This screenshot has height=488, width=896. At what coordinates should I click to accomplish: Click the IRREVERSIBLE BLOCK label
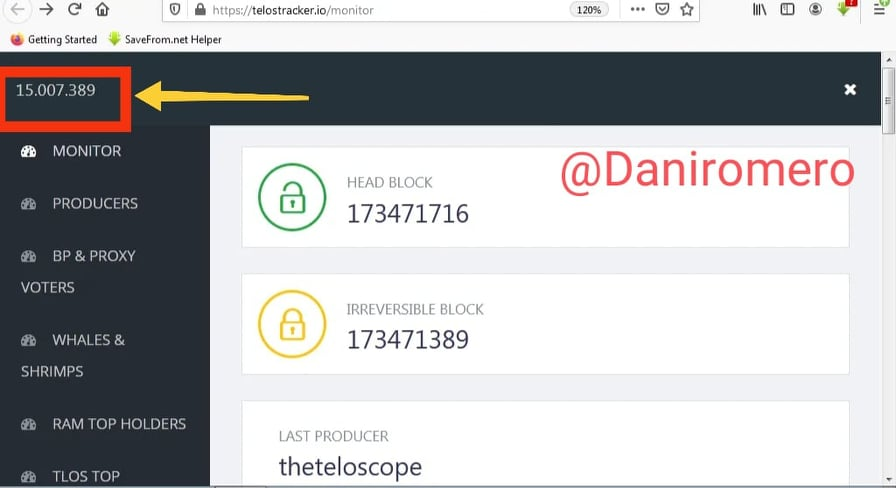(415, 309)
